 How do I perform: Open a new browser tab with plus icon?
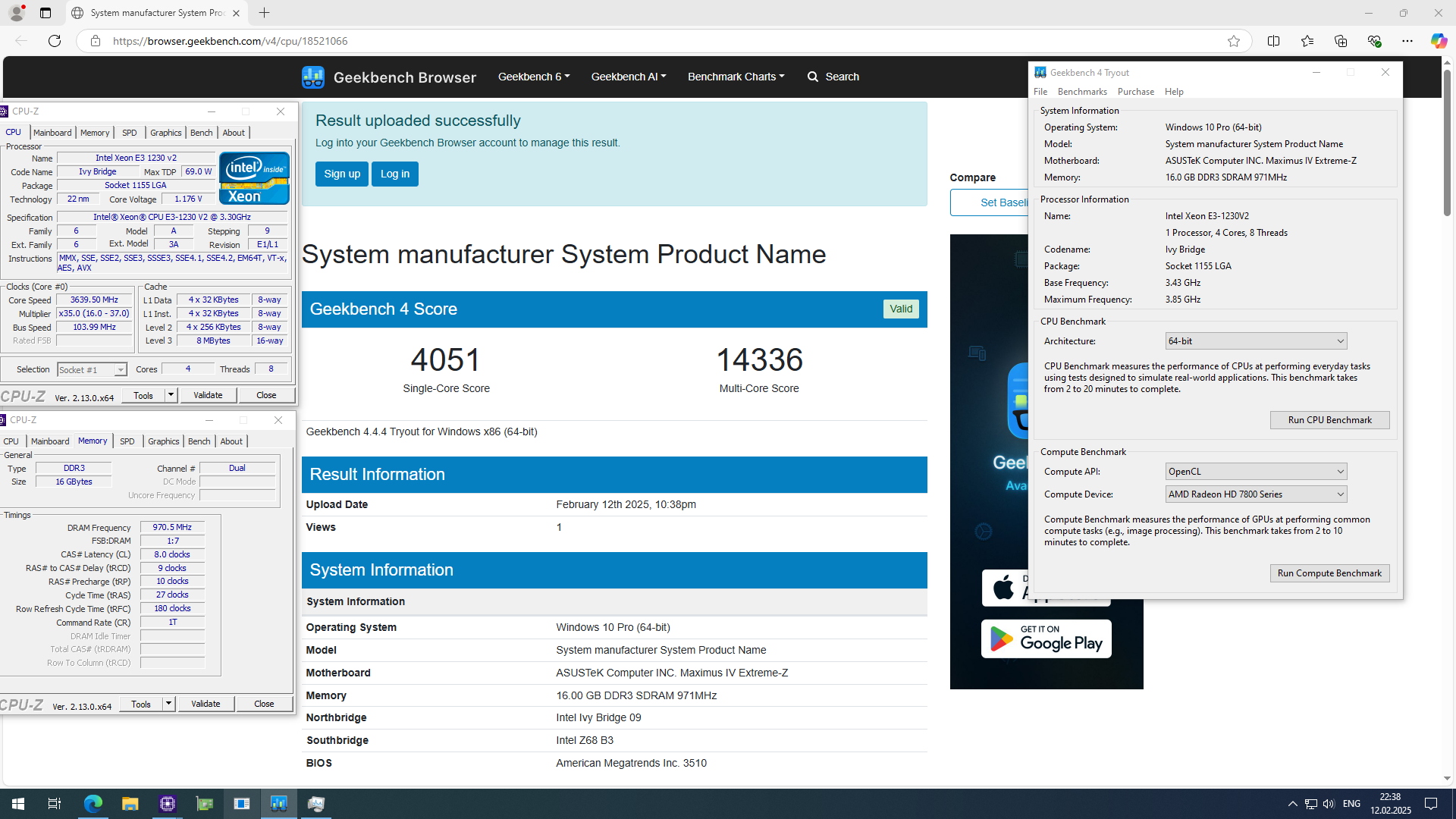(x=264, y=13)
